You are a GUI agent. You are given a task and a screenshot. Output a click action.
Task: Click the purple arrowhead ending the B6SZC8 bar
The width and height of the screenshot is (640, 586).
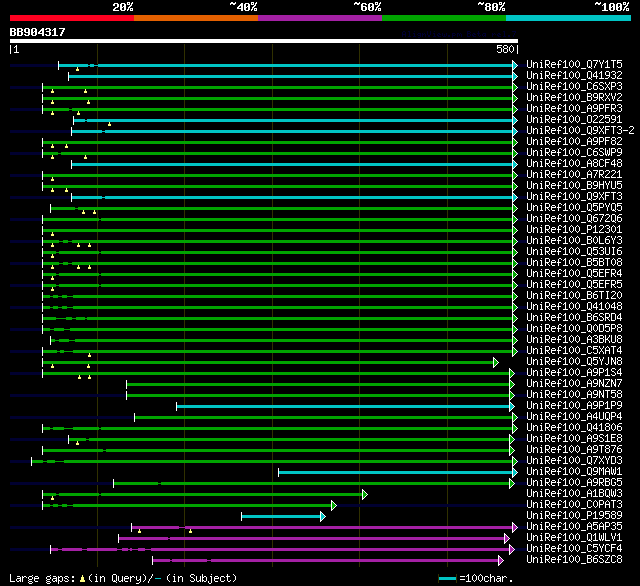(501, 561)
